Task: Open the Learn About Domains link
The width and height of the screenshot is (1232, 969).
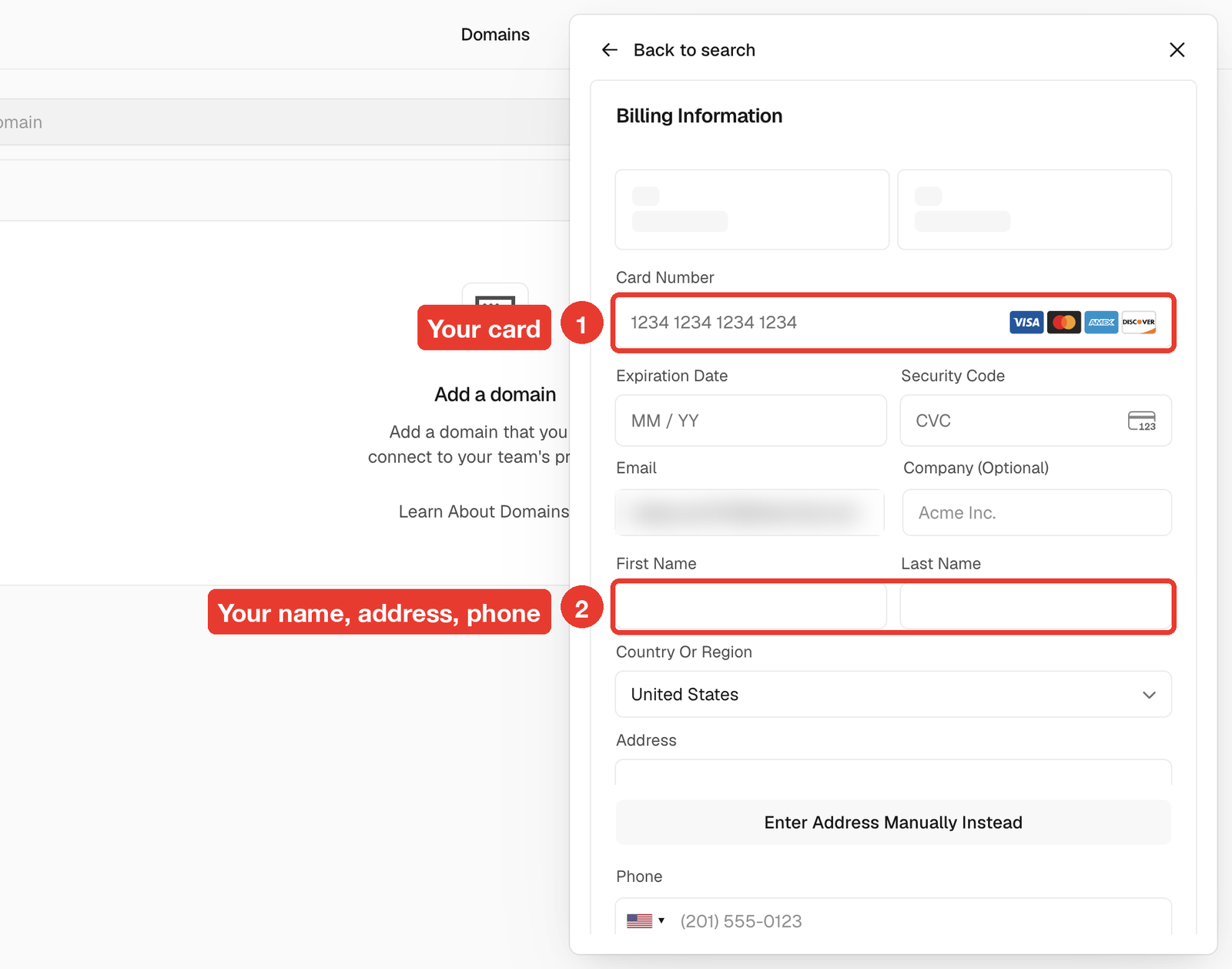Action: [484, 511]
